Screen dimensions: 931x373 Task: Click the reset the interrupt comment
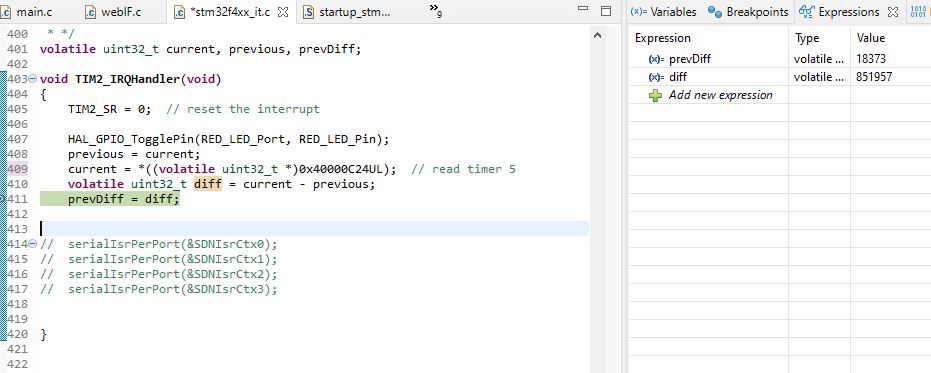pyautogui.click(x=243, y=109)
